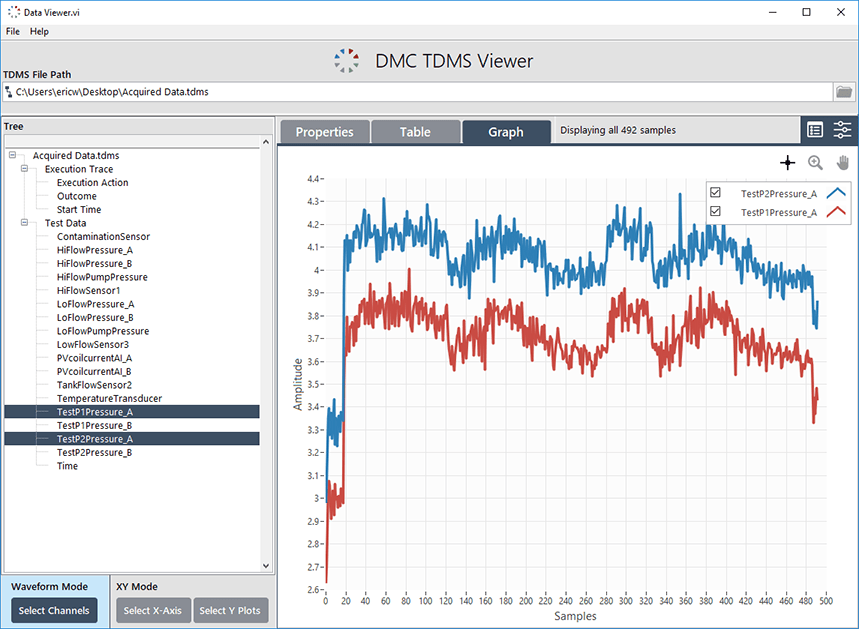Click the TDMS file path field
The width and height of the screenshot is (859, 629).
[x=417, y=92]
